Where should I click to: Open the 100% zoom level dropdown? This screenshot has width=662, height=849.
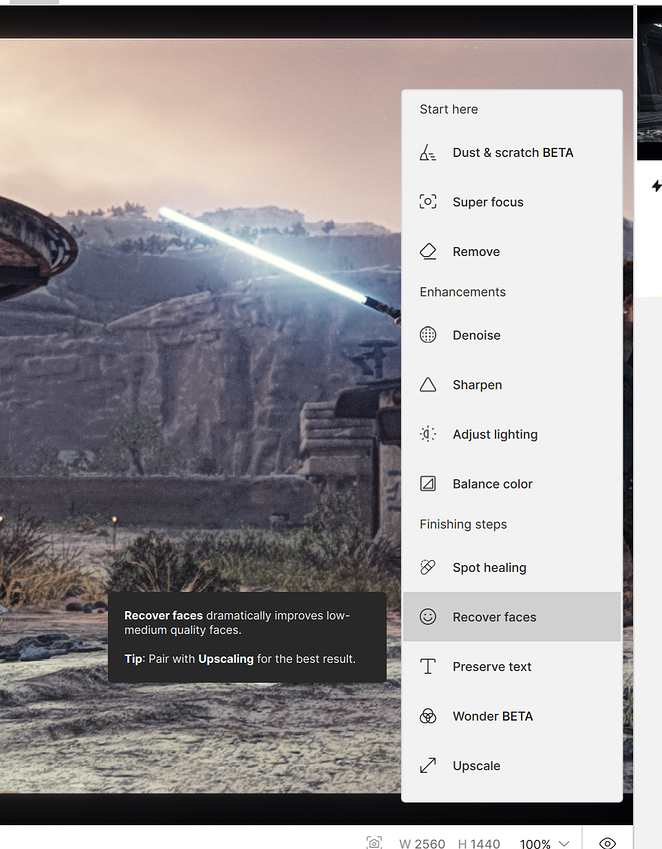536,843
